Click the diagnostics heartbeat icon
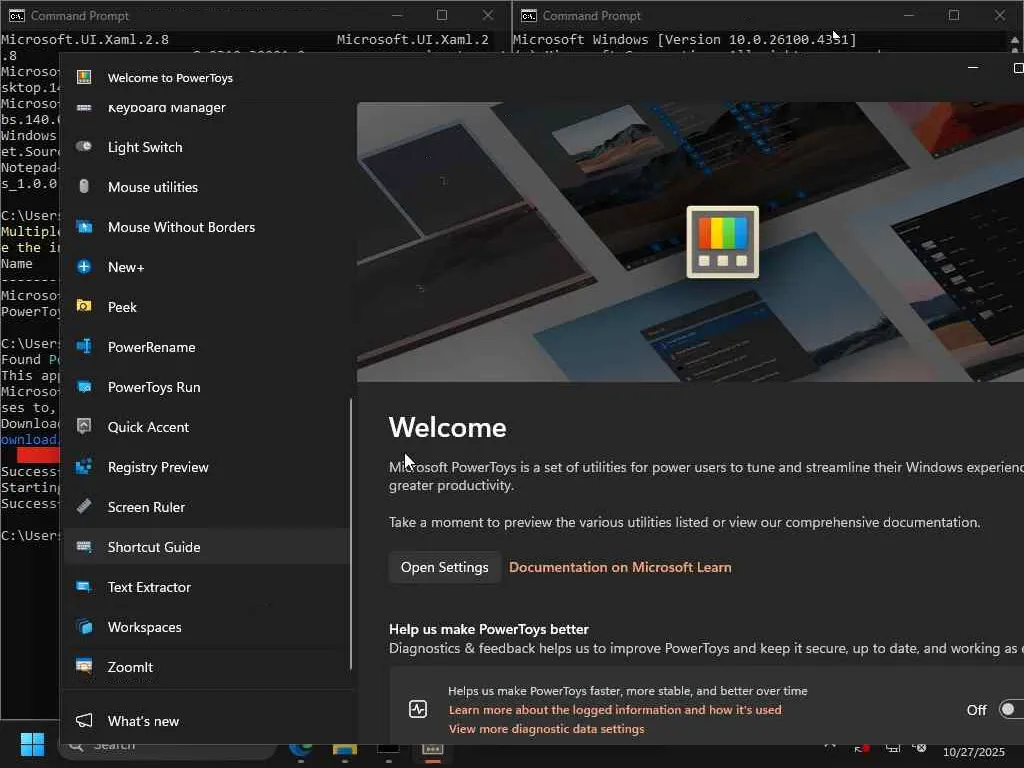Screen dimensions: 1024x768 [418, 709]
